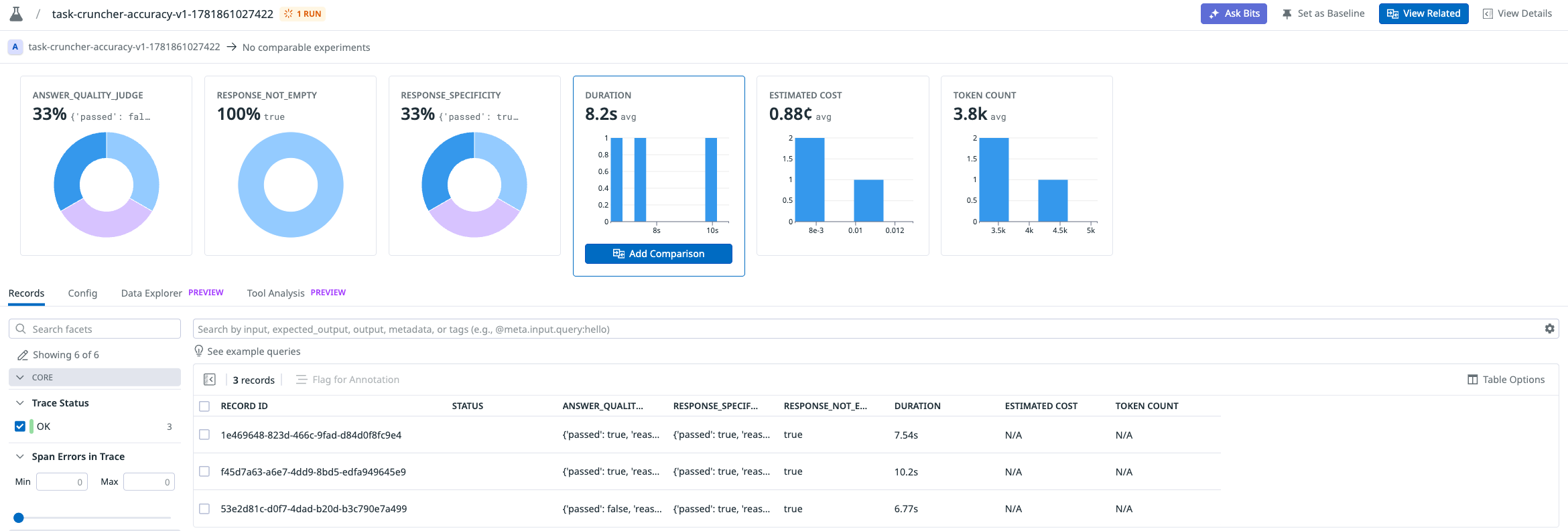
Task: Focus the Search facets field
Action: 94,329
